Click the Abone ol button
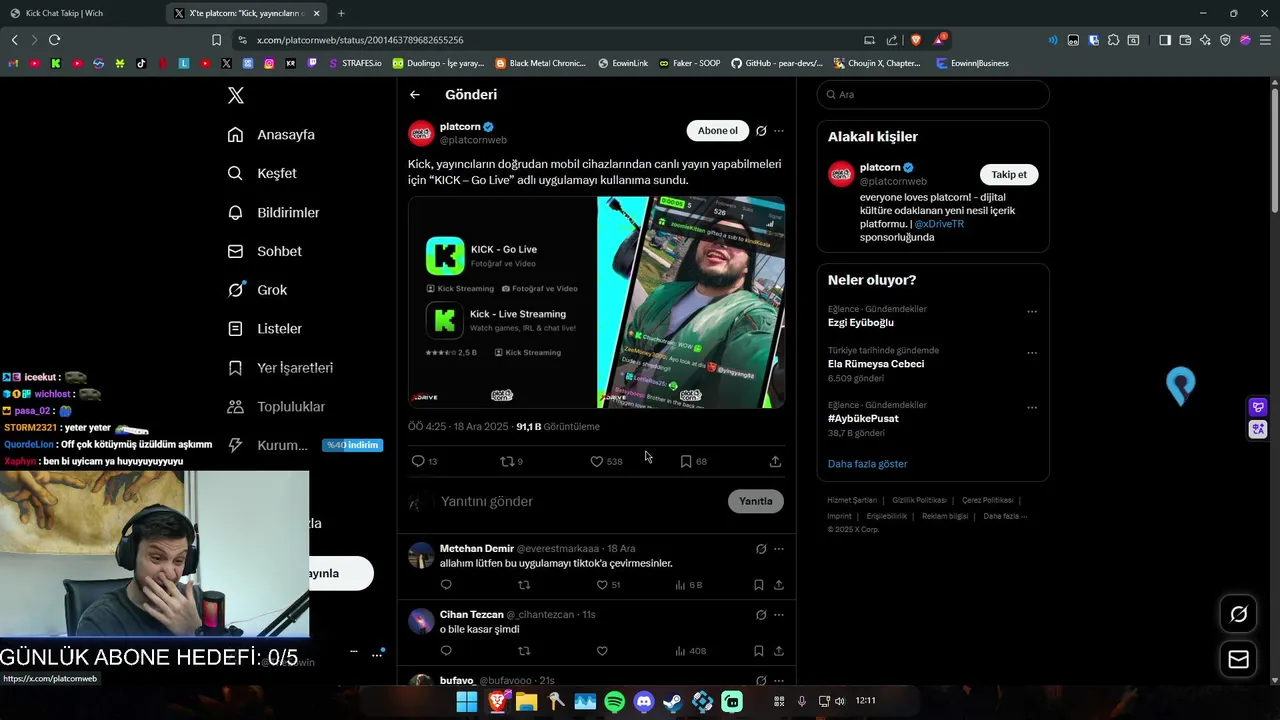Image resolution: width=1280 pixels, height=720 pixels. point(717,131)
